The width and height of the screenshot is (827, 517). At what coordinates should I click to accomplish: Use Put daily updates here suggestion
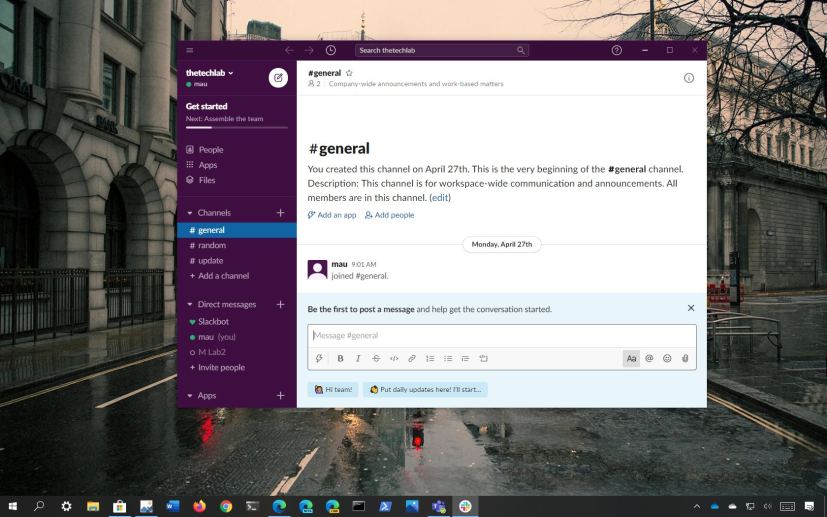(x=425, y=390)
